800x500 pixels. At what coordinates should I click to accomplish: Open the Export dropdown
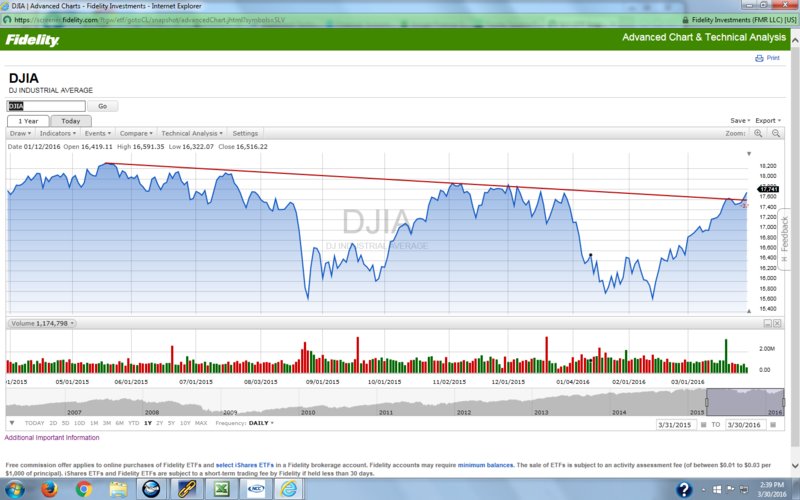pos(768,121)
